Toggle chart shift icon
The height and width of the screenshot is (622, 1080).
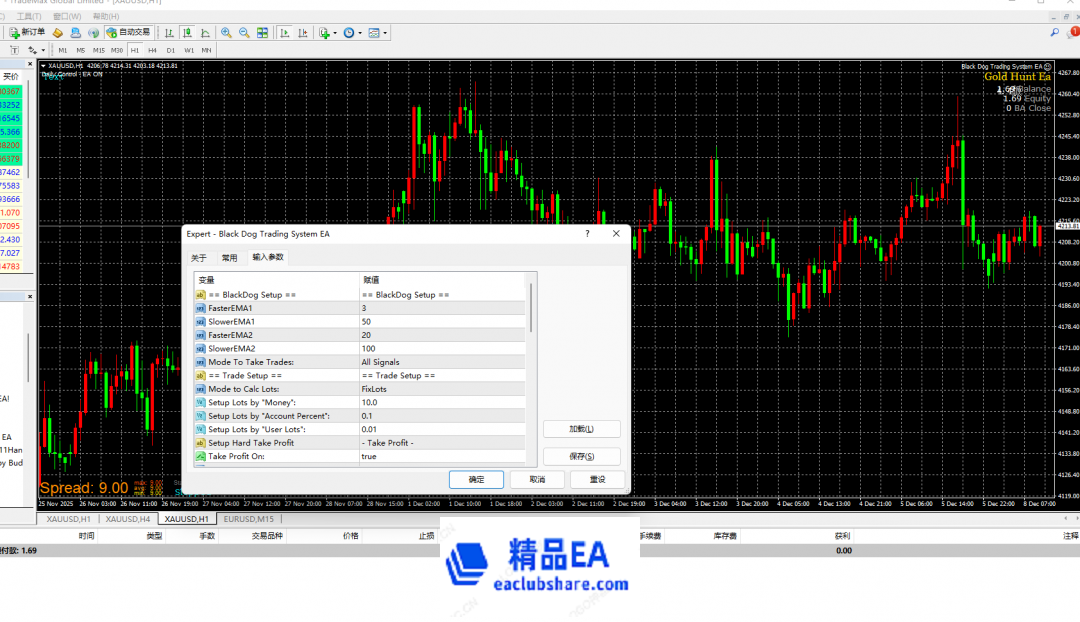click(x=302, y=32)
